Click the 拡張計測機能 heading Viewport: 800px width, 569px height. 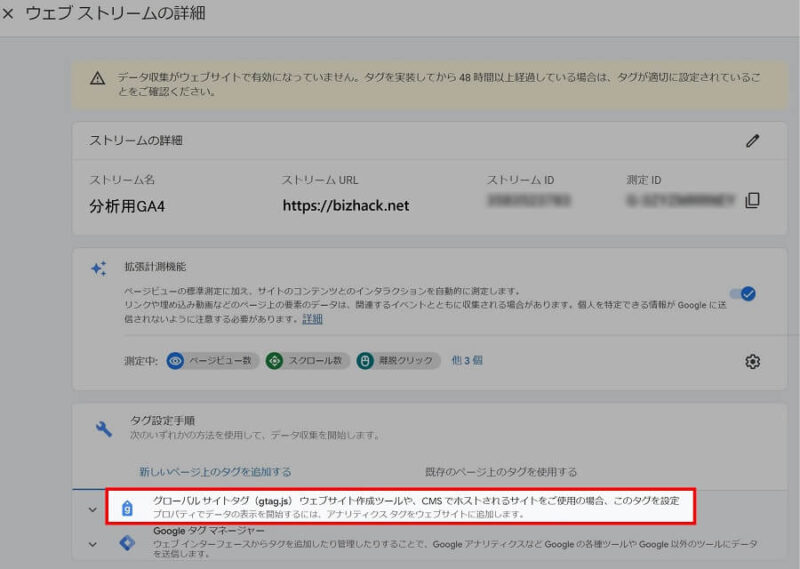point(155,266)
